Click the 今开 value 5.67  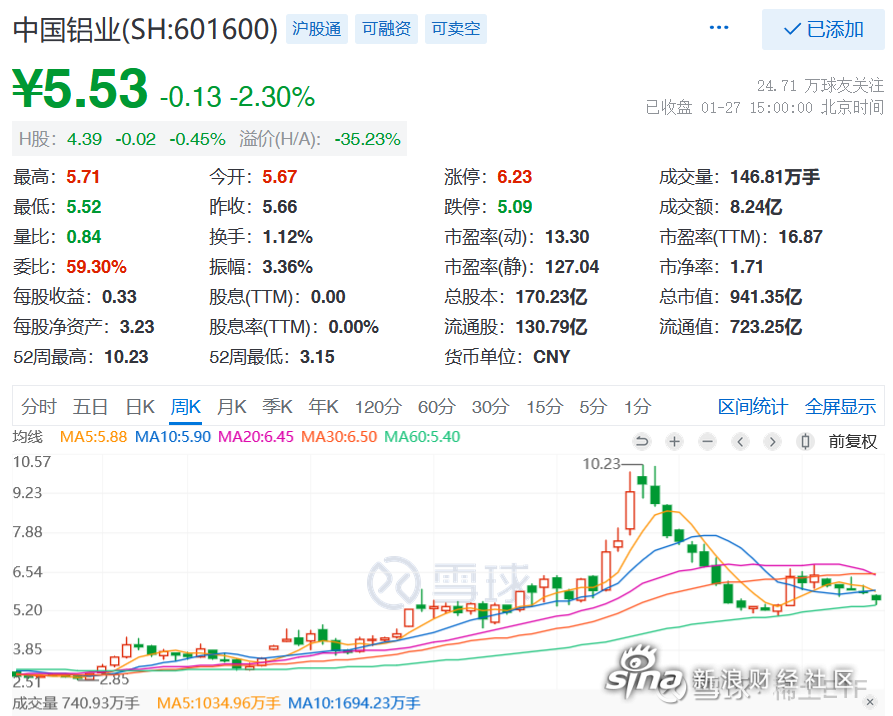click(280, 177)
